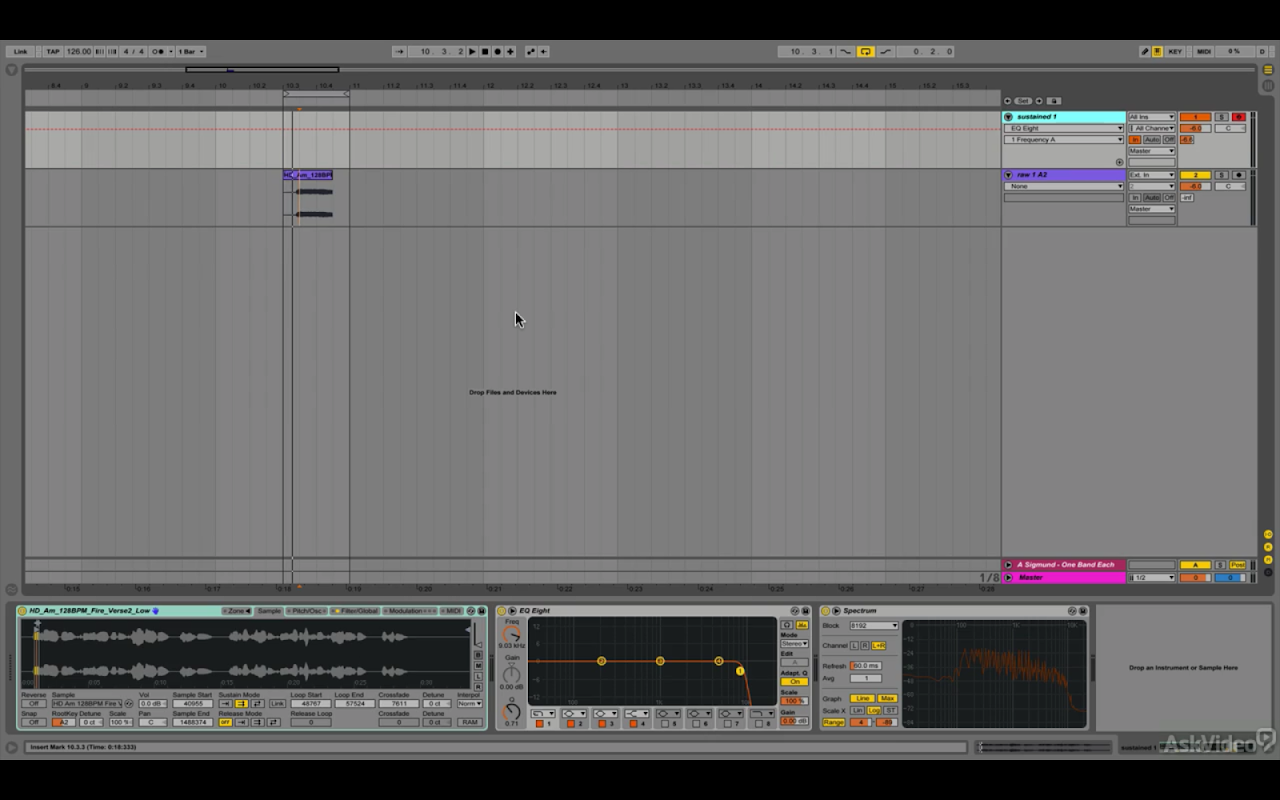This screenshot has height=800, width=1280.
Task: Fold the sustained 1 track
Action: (x=1008, y=117)
